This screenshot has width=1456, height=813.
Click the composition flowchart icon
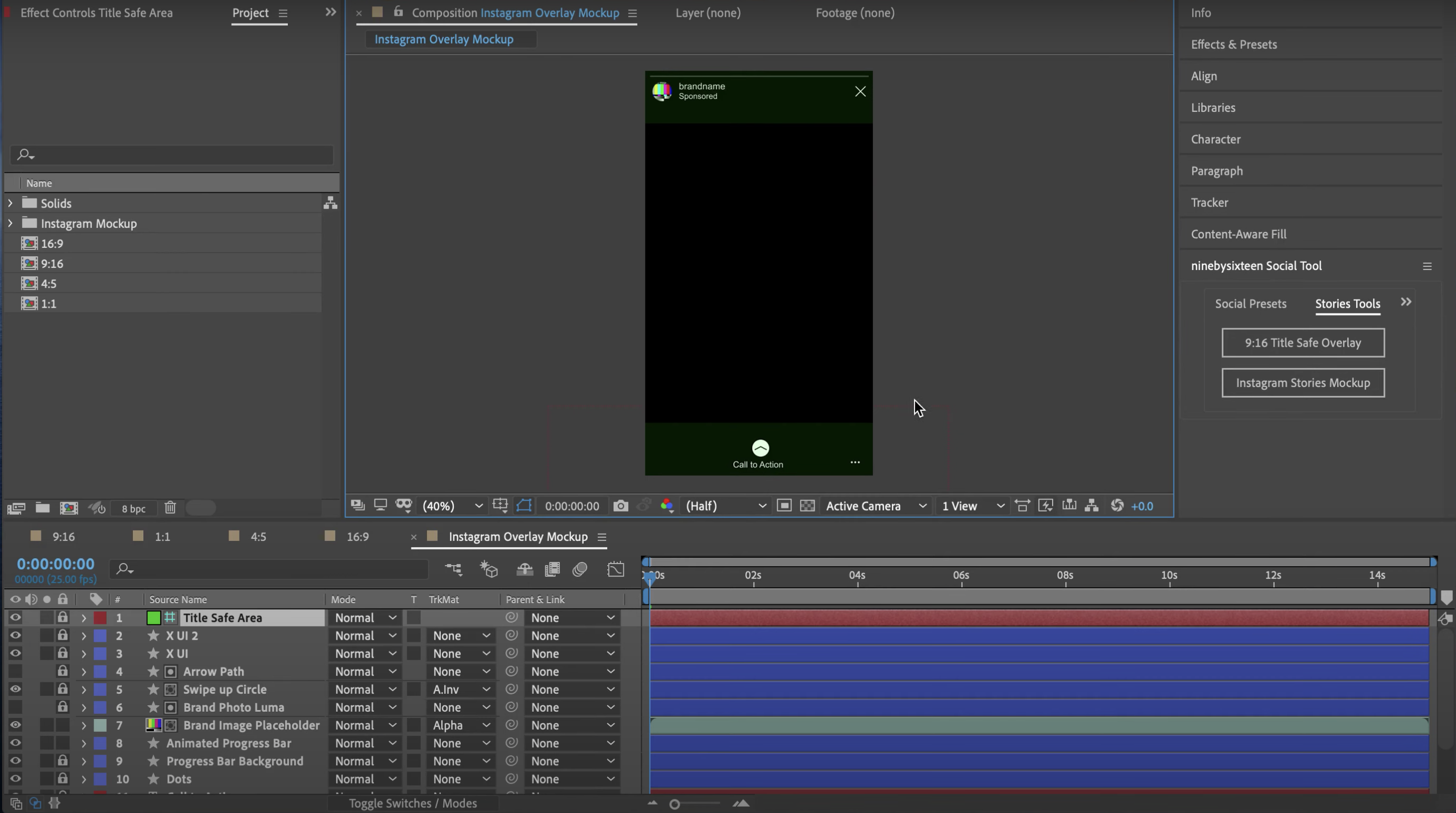[x=1091, y=506]
